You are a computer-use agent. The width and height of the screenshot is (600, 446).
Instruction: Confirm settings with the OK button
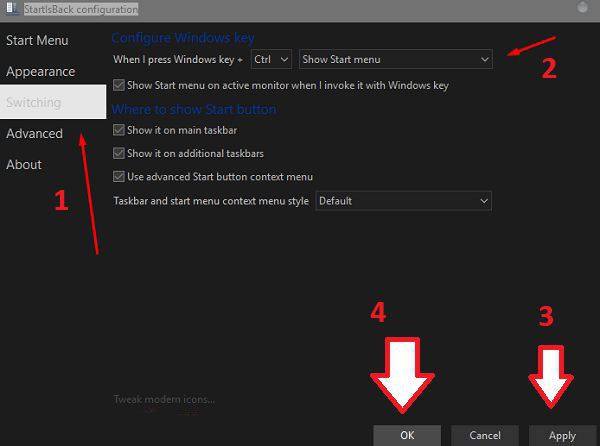pyautogui.click(x=407, y=435)
